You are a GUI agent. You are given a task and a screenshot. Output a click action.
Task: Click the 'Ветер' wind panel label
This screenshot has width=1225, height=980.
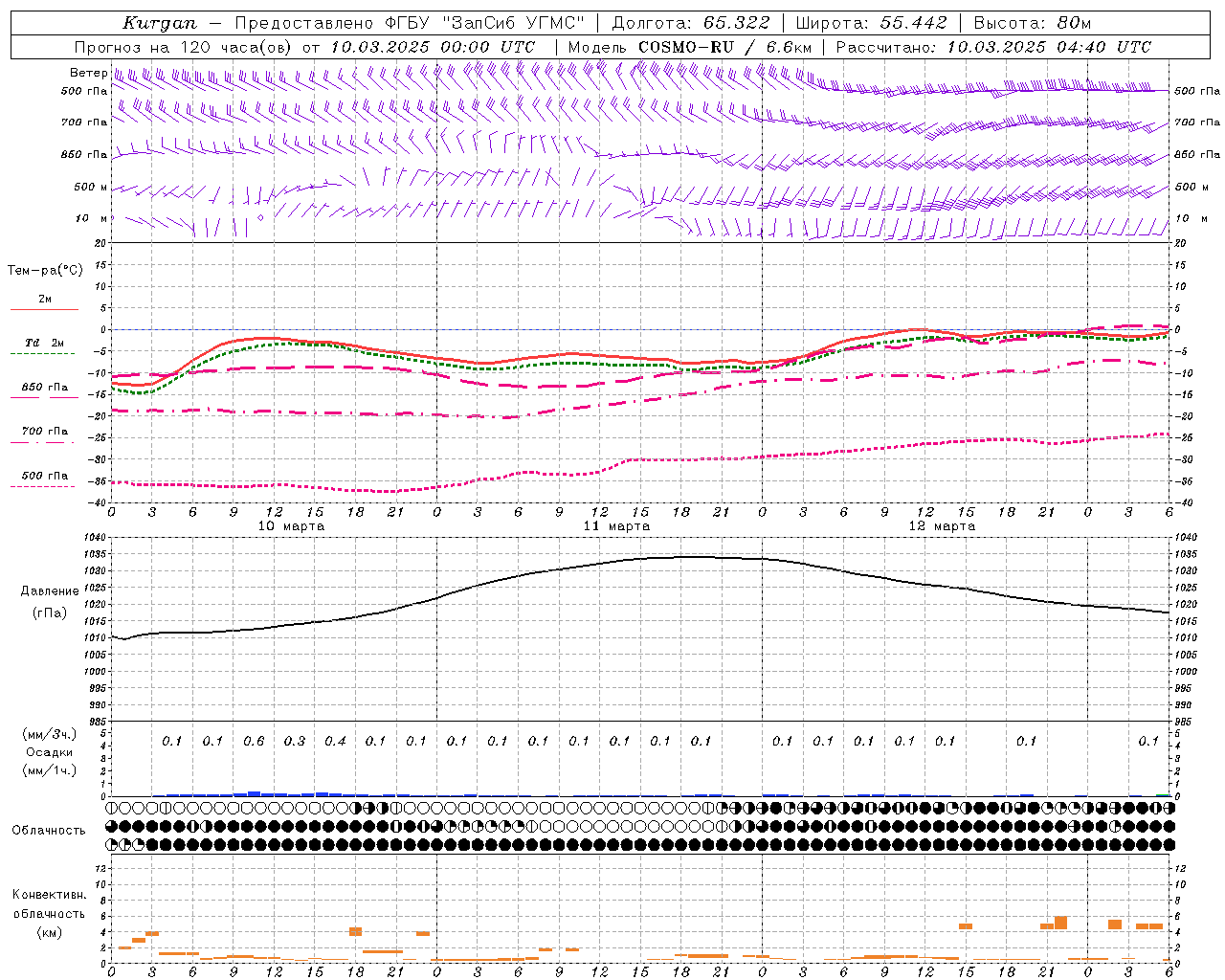89,73
